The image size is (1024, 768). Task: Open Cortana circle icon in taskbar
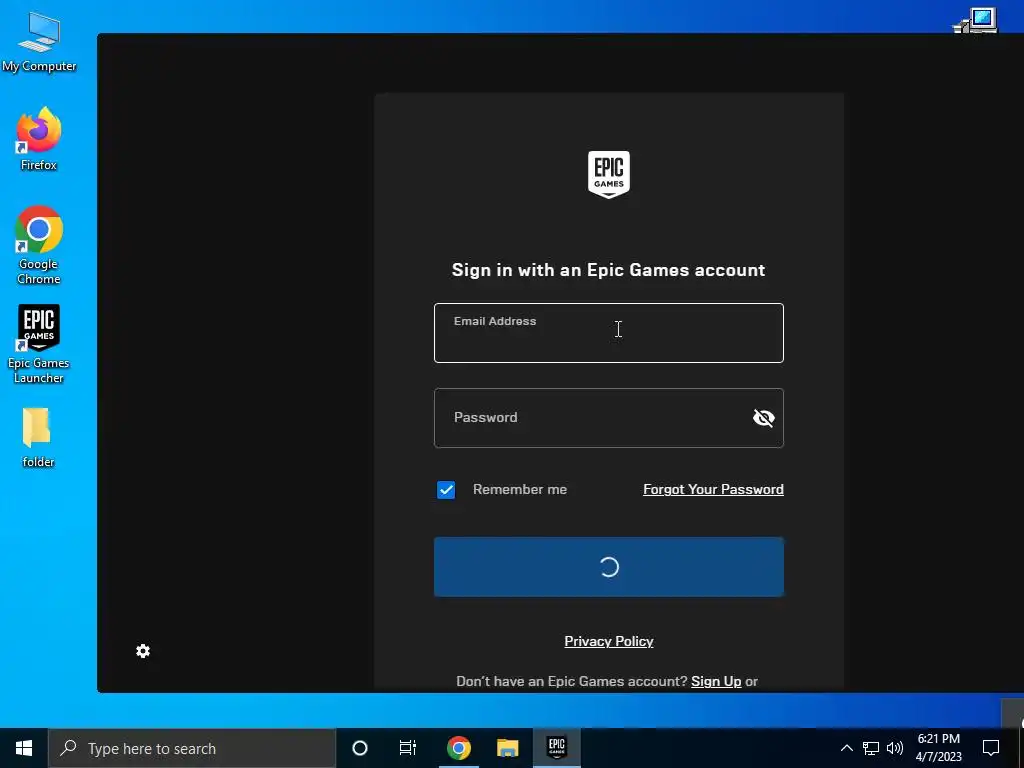pyautogui.click(x=360, y=748)
